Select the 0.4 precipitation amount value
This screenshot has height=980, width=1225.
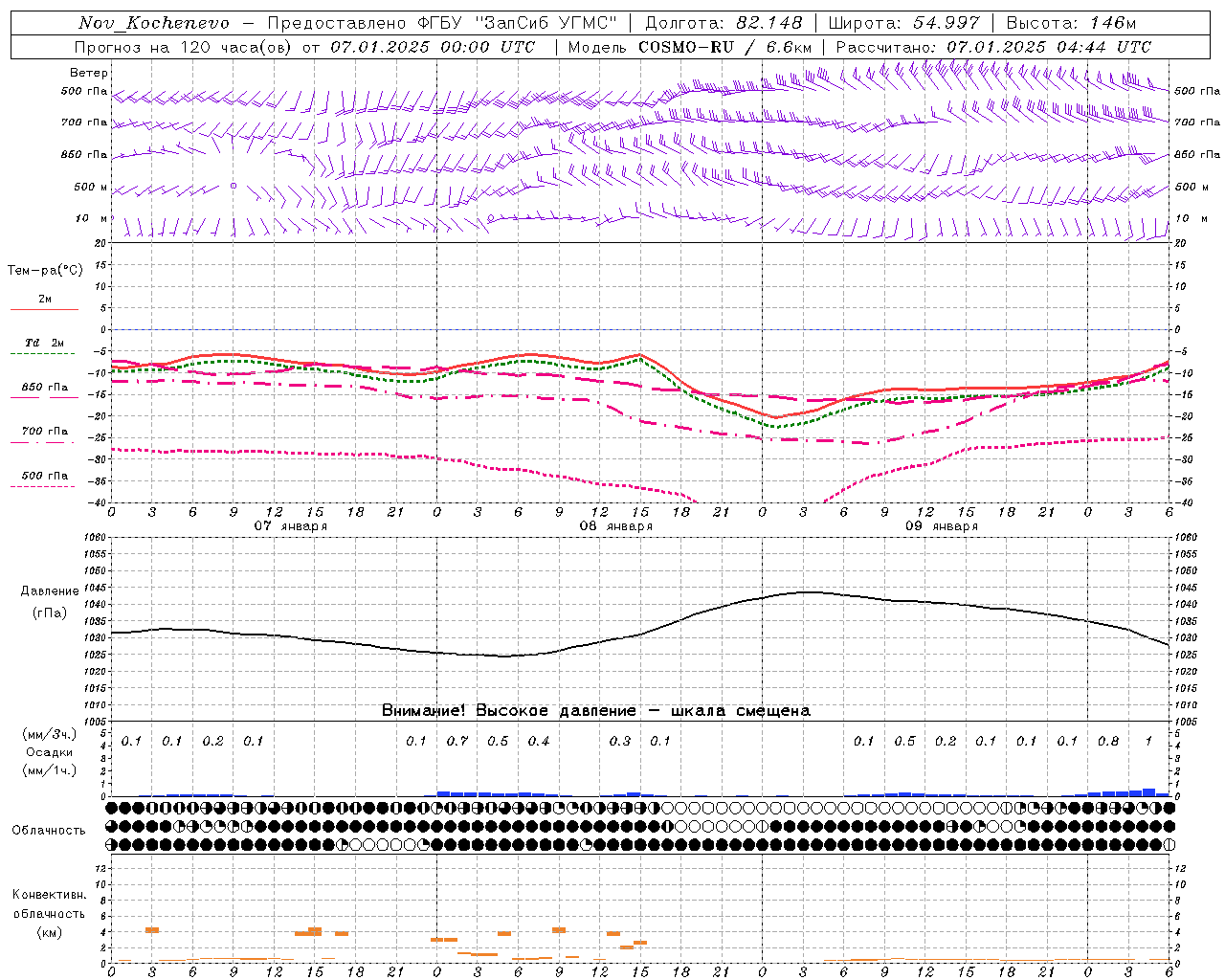(x=539, y=742)
